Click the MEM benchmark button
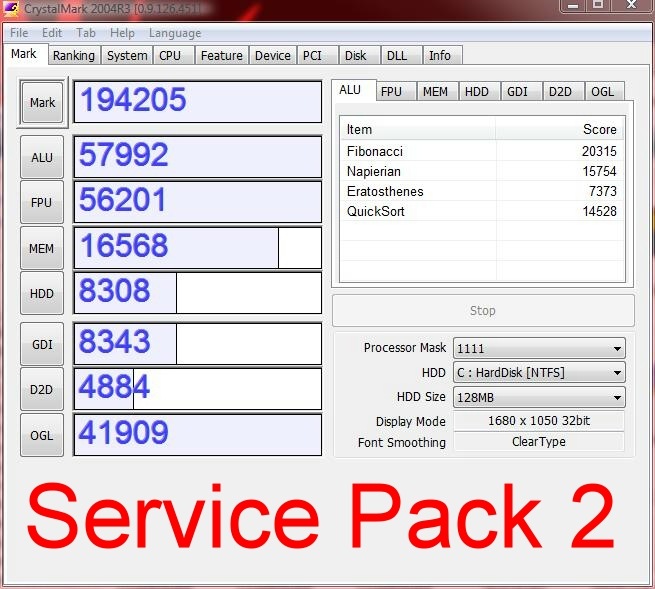The height and width of the screenshot is (589, 655). tap(42, 248)
